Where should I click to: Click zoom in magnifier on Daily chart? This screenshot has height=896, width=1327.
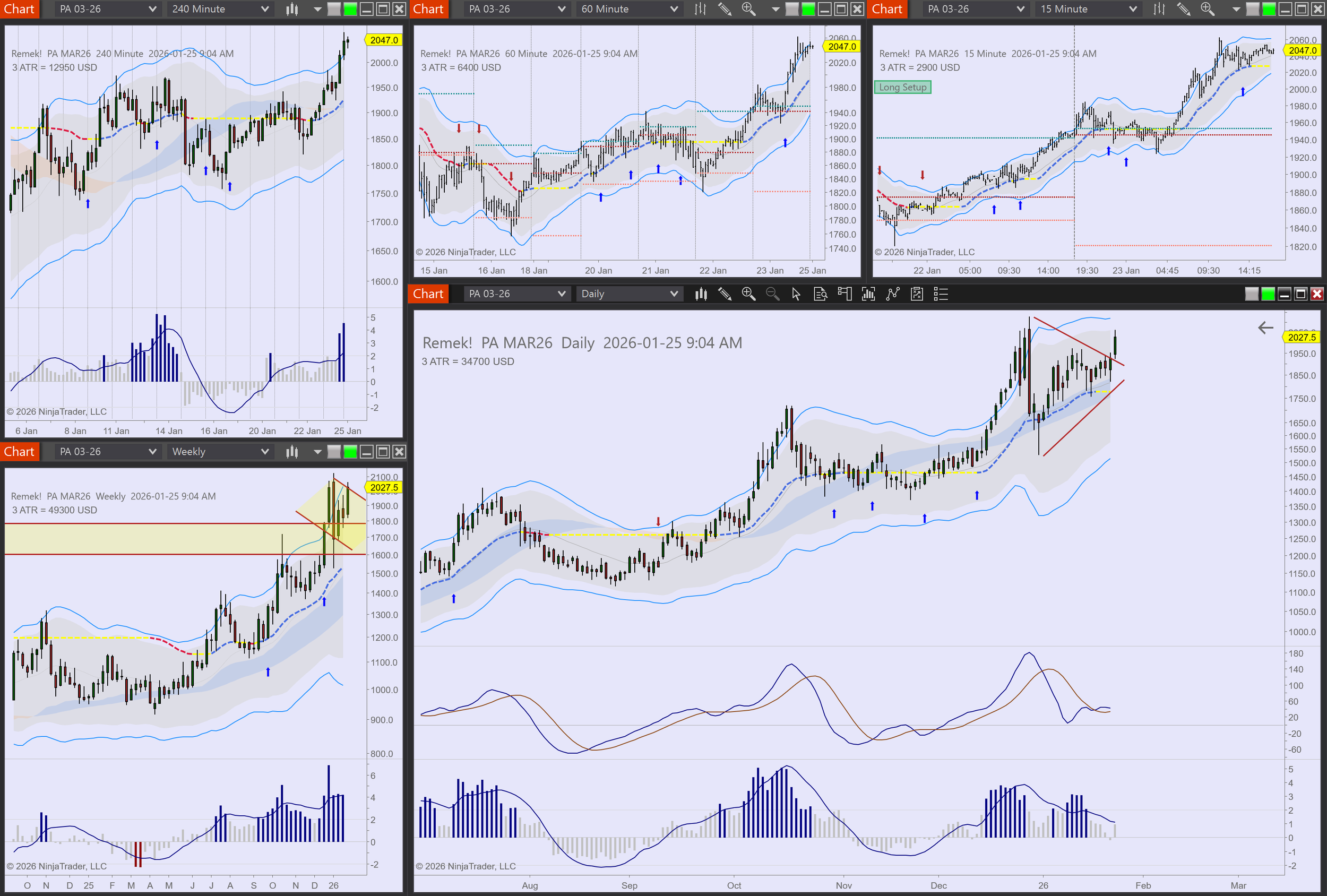tap(748, 294)
